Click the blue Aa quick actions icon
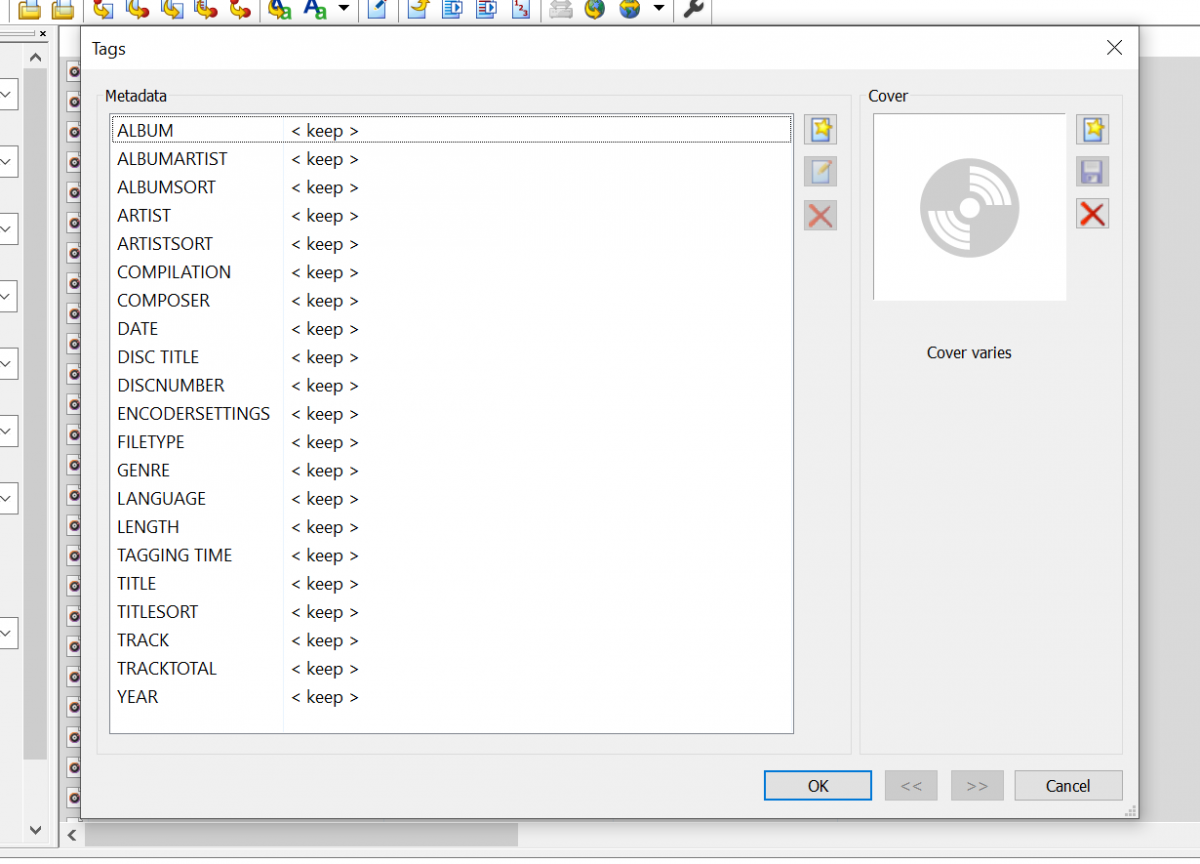1200x864 pixels. [x=315, y=10]
